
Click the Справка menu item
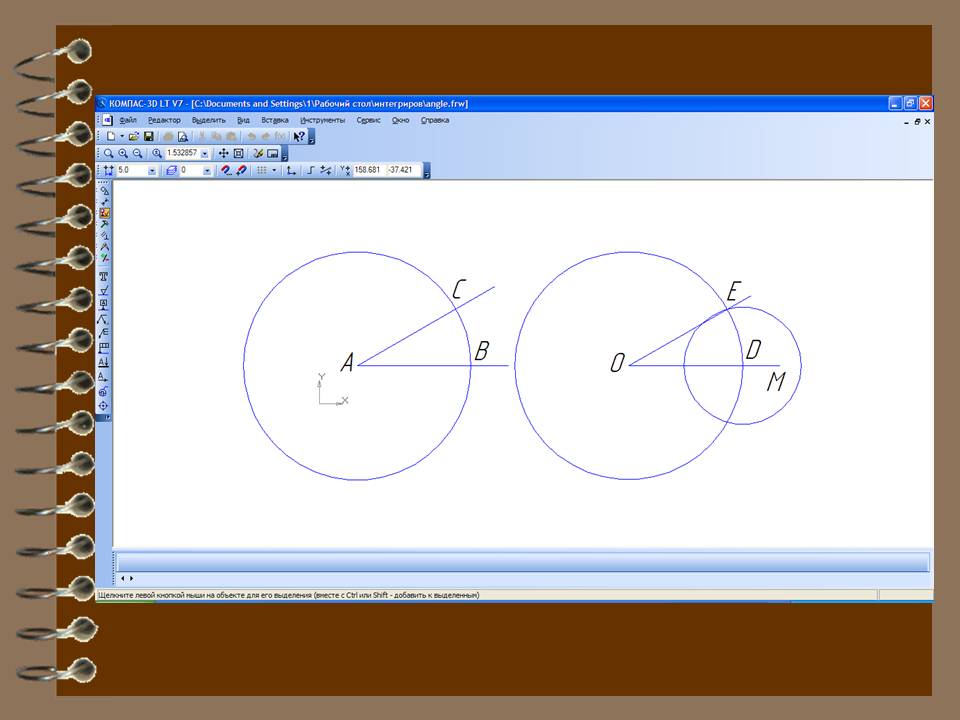[x=435, y=120]
